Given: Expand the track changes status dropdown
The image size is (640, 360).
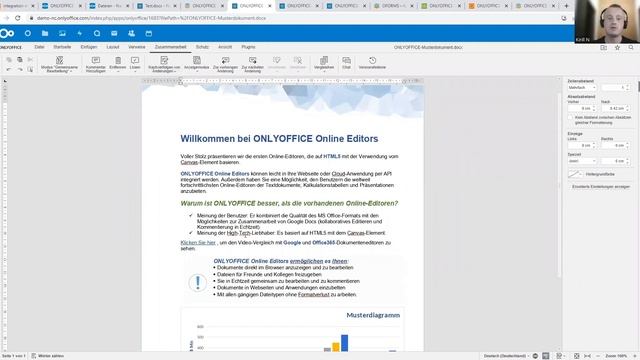Looking at the screenshot, I should click(561, 356).
